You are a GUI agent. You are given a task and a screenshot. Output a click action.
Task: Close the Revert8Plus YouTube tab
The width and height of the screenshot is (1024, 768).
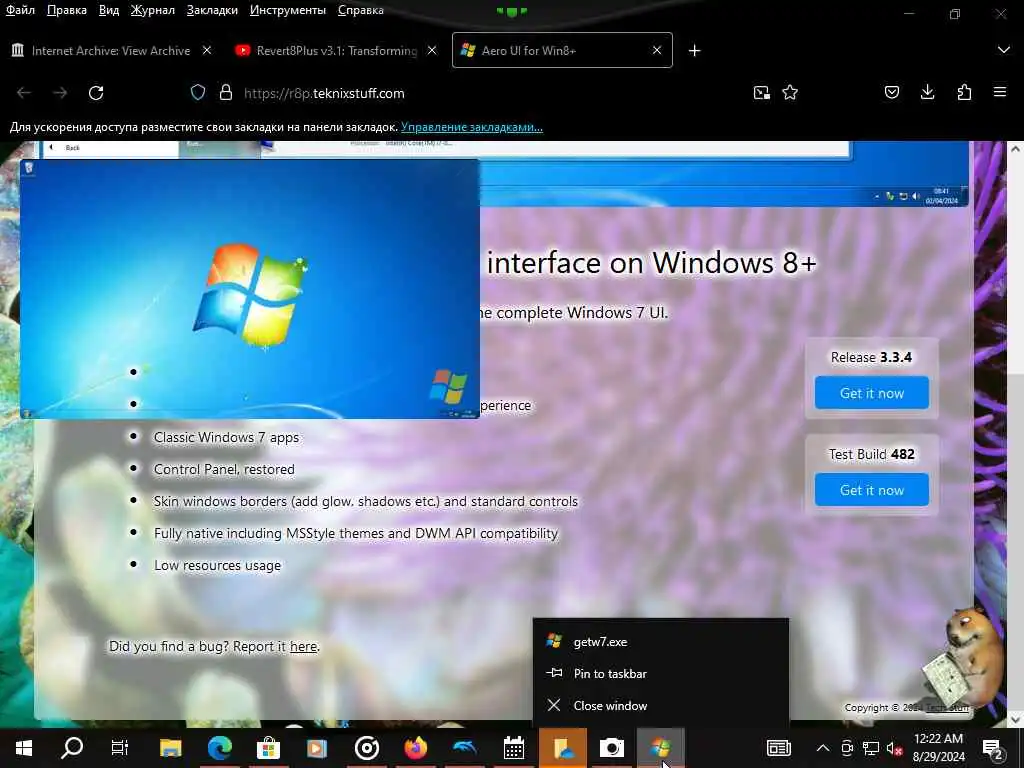tap(432, 50)
